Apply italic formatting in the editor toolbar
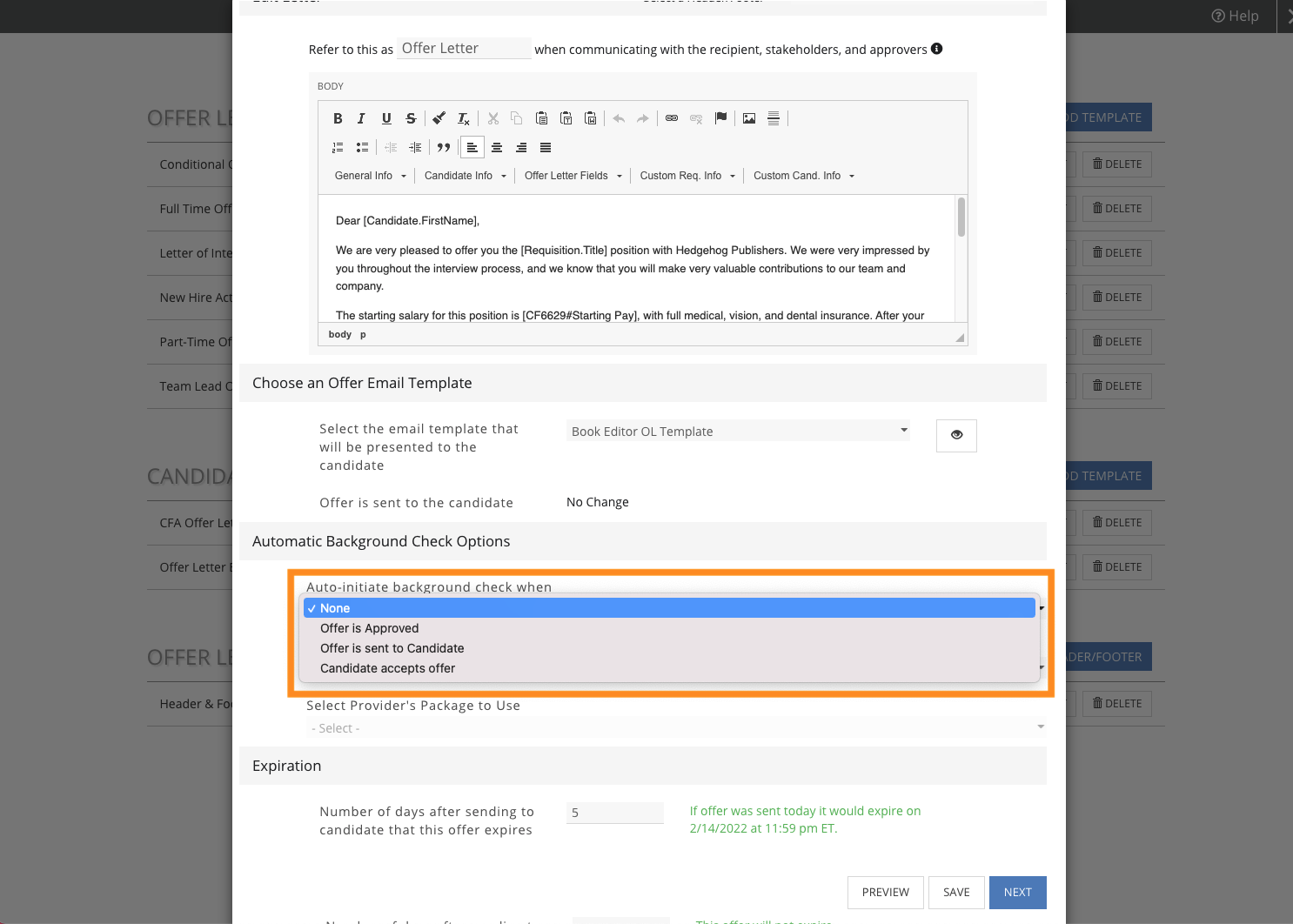Image resolution: width=1293 pixels, height=924 pixels. coord(361,118)
